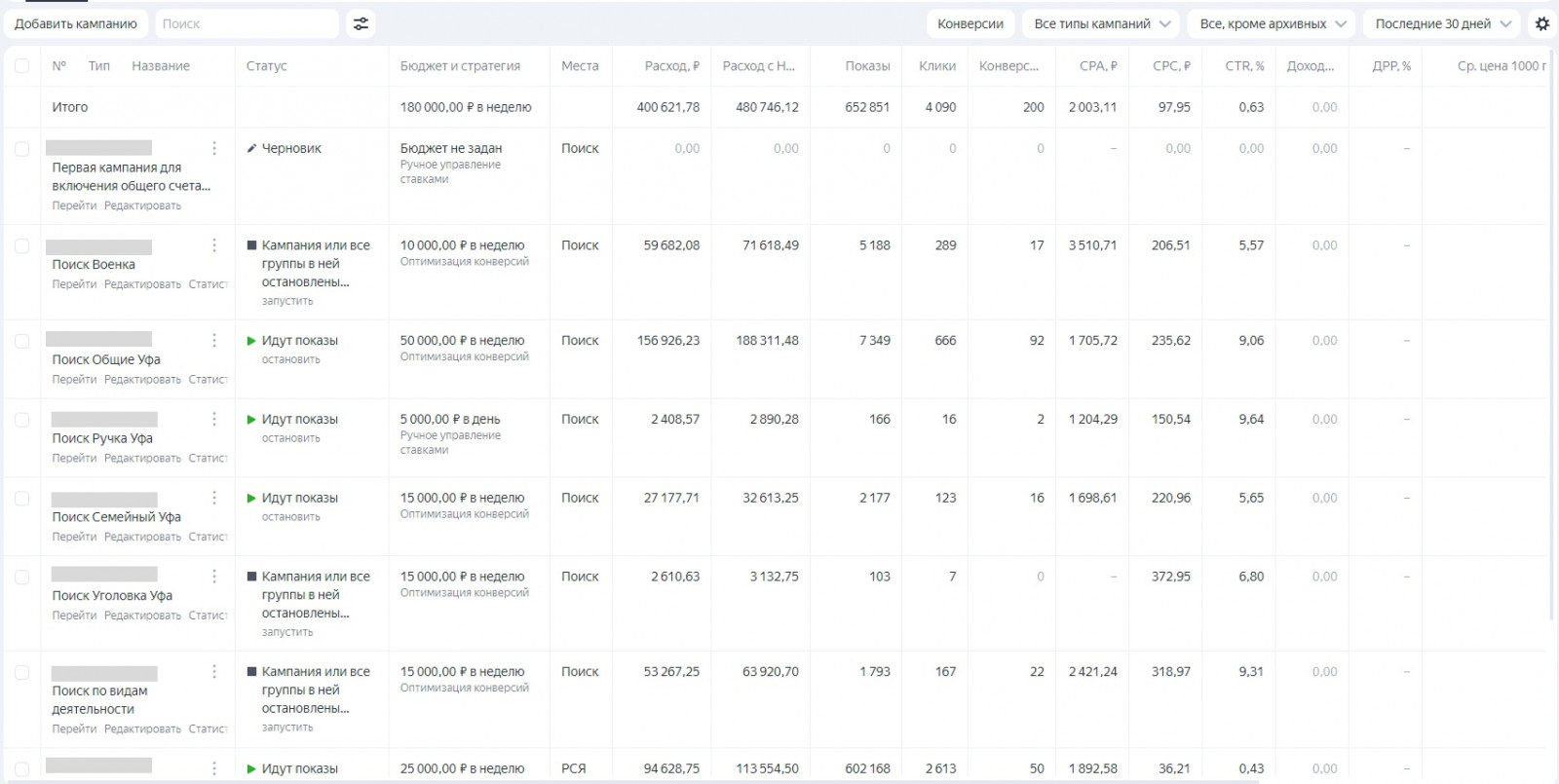Click the Конверсии button
The width and height of the screenshot is (1559, 784).
pos(970,23)
